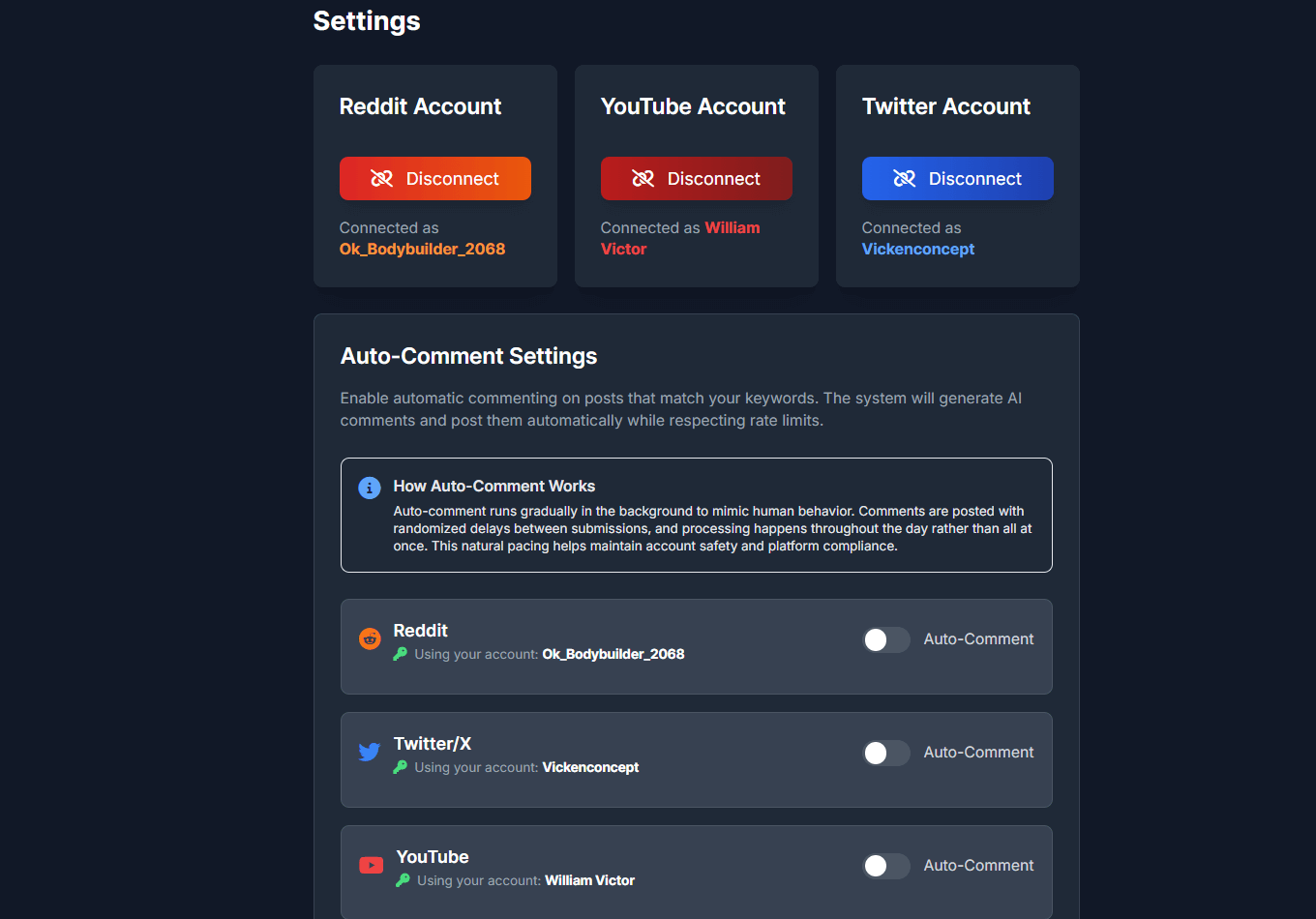Toggle YouTube Auto-Comment on
The width and height of the screenshot is (1316, 919).
pos(886,866)
